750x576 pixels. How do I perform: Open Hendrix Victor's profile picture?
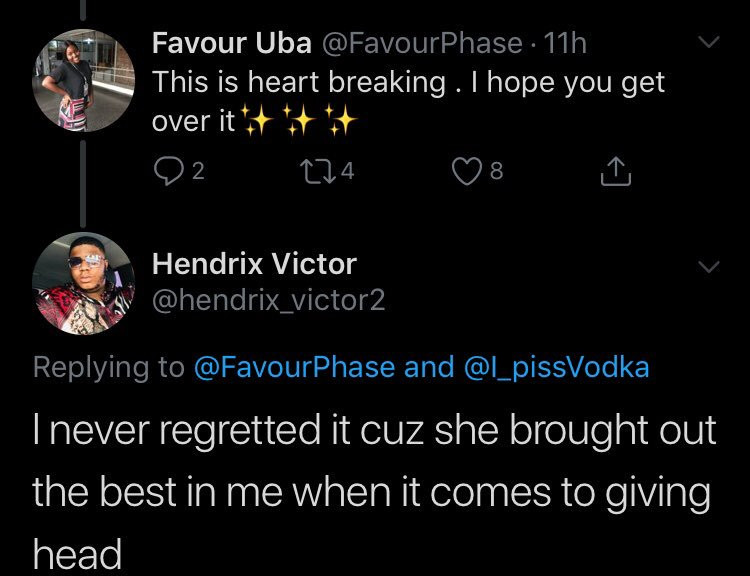click(x=83, y=283)
